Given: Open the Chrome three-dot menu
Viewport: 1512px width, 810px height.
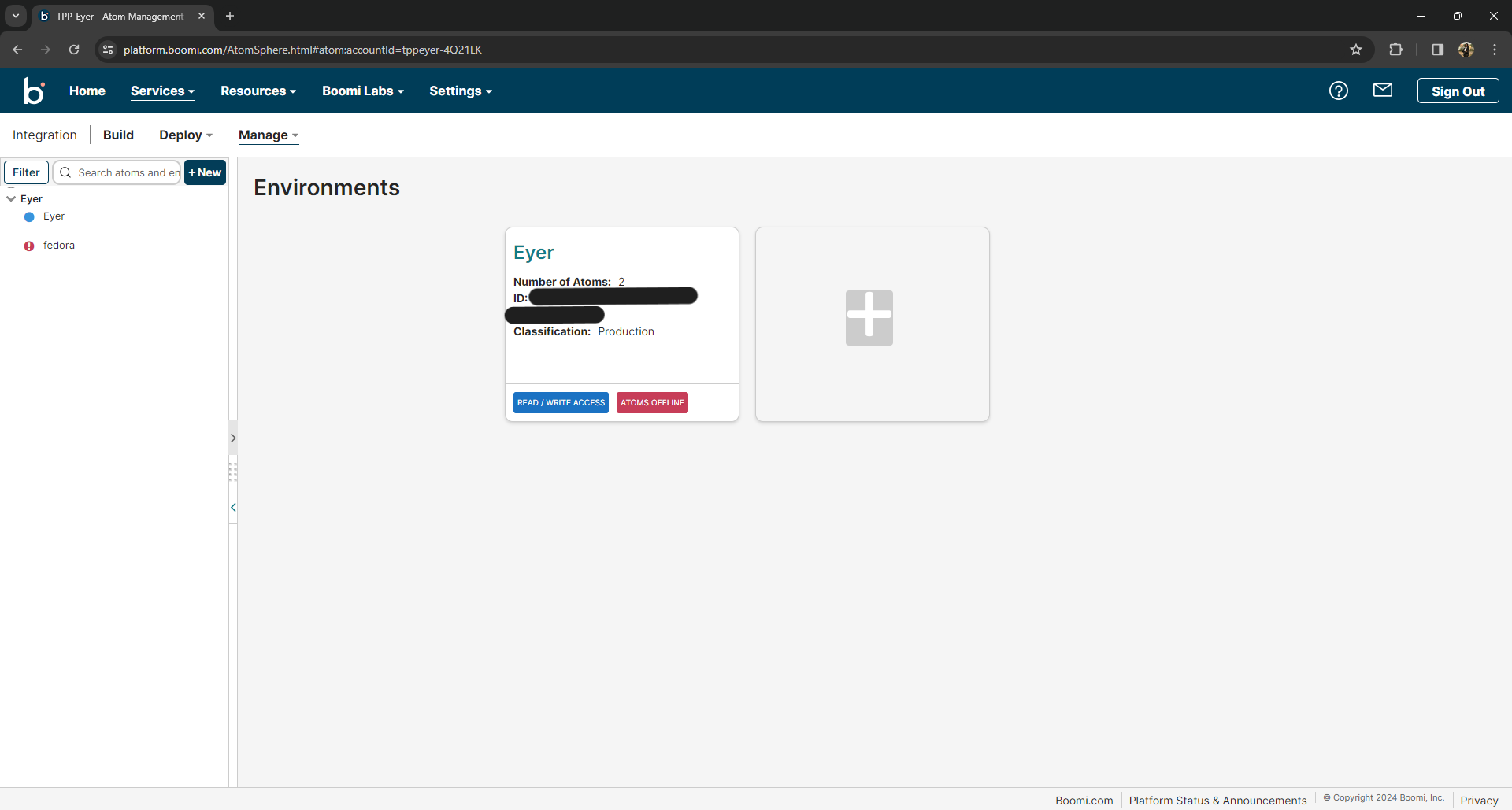Looking at the screenshot, I should pyautogui.click(x=1495, y=50).
